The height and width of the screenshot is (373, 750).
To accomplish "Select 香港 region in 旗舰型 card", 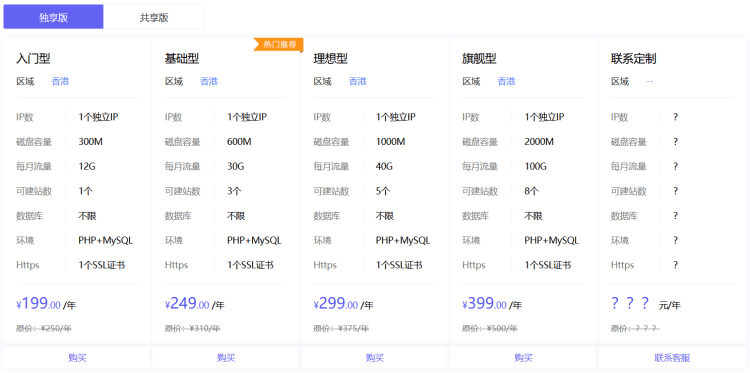I will 507,82.
